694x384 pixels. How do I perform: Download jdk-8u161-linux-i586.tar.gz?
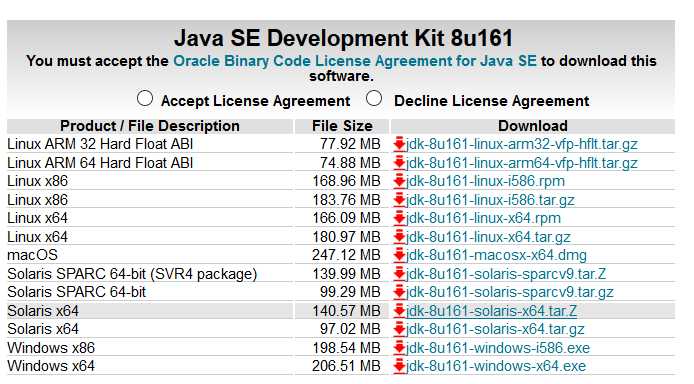coord(490,200)
